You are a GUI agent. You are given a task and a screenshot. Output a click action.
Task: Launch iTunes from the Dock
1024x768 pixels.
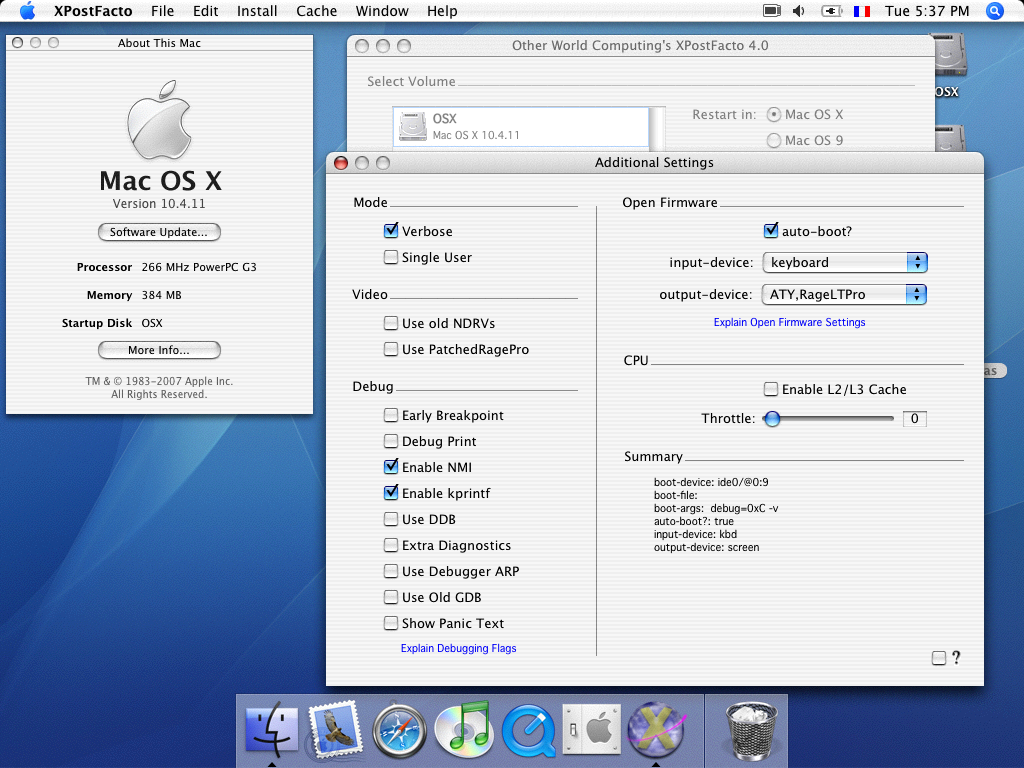pos(463,728)
